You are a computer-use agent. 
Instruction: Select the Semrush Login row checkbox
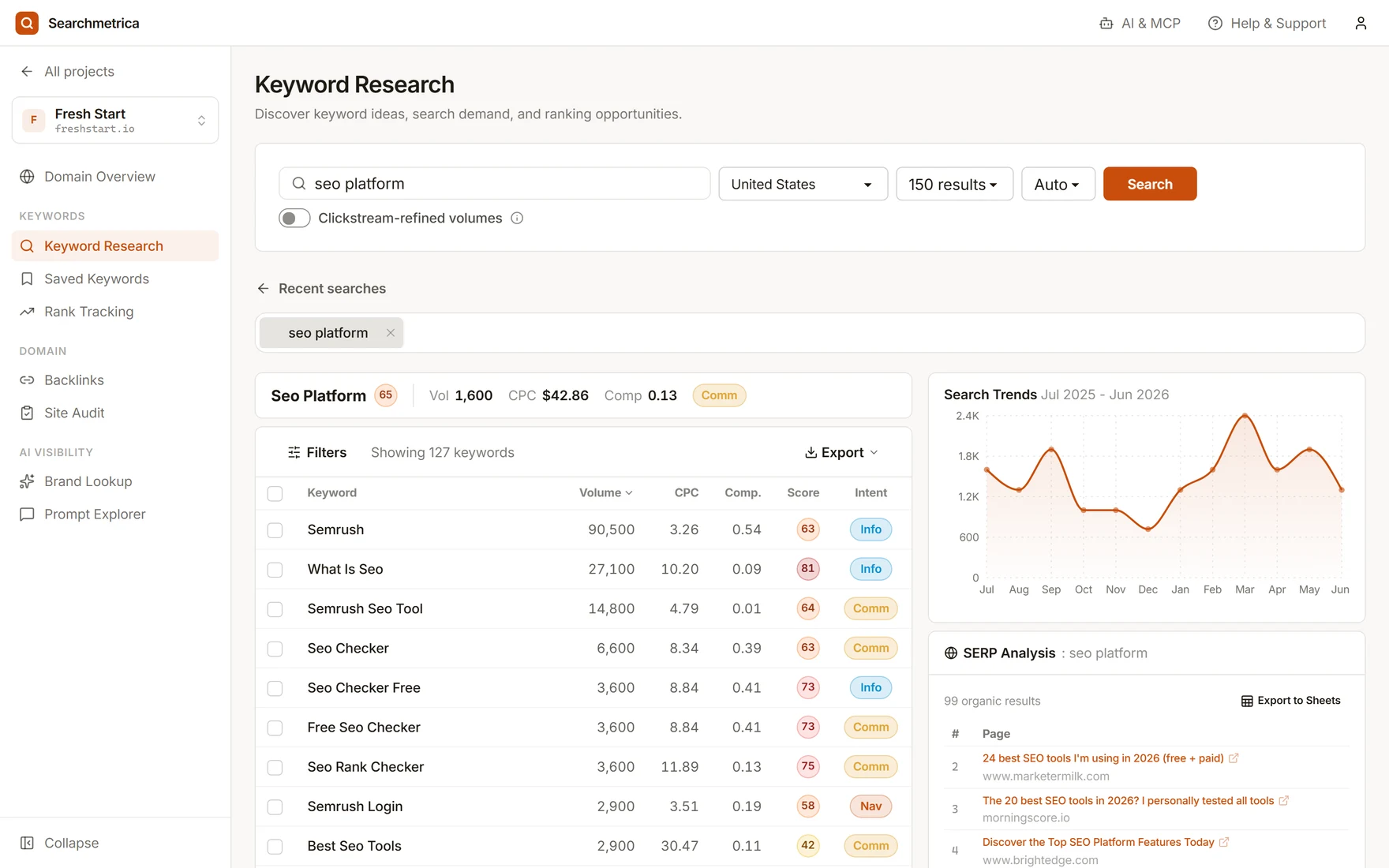point(275,806)
